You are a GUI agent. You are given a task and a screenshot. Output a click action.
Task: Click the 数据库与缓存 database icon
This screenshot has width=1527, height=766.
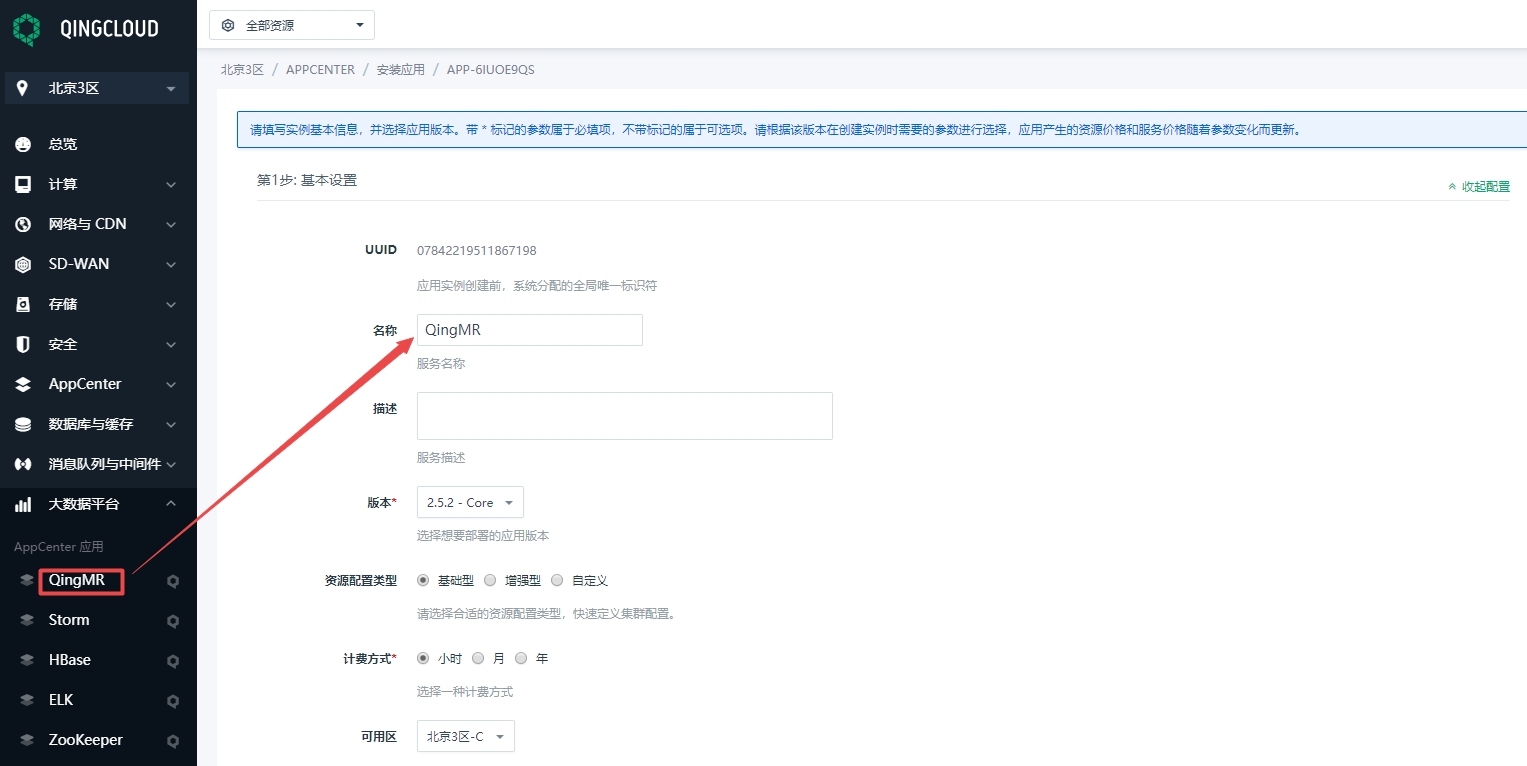pos(23,424)
